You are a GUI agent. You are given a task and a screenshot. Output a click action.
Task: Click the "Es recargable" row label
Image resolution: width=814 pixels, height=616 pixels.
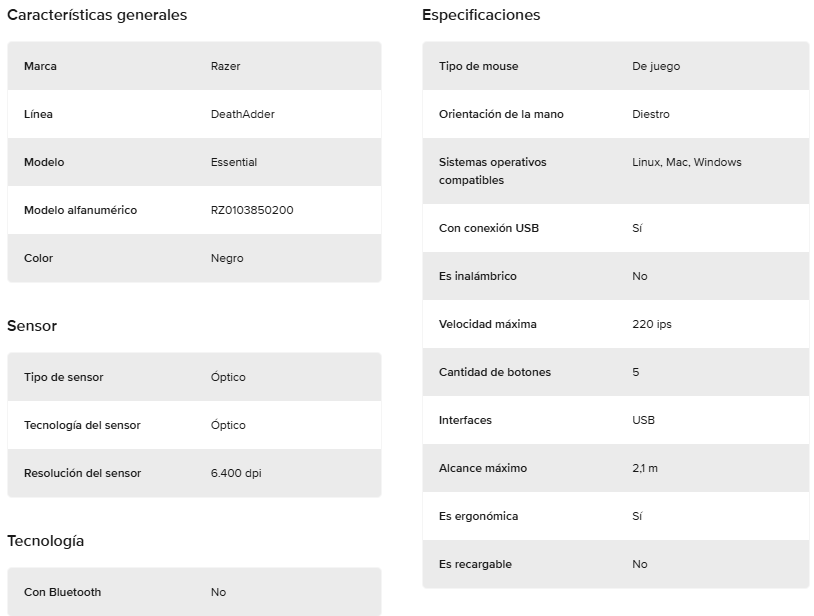[475, 564]
